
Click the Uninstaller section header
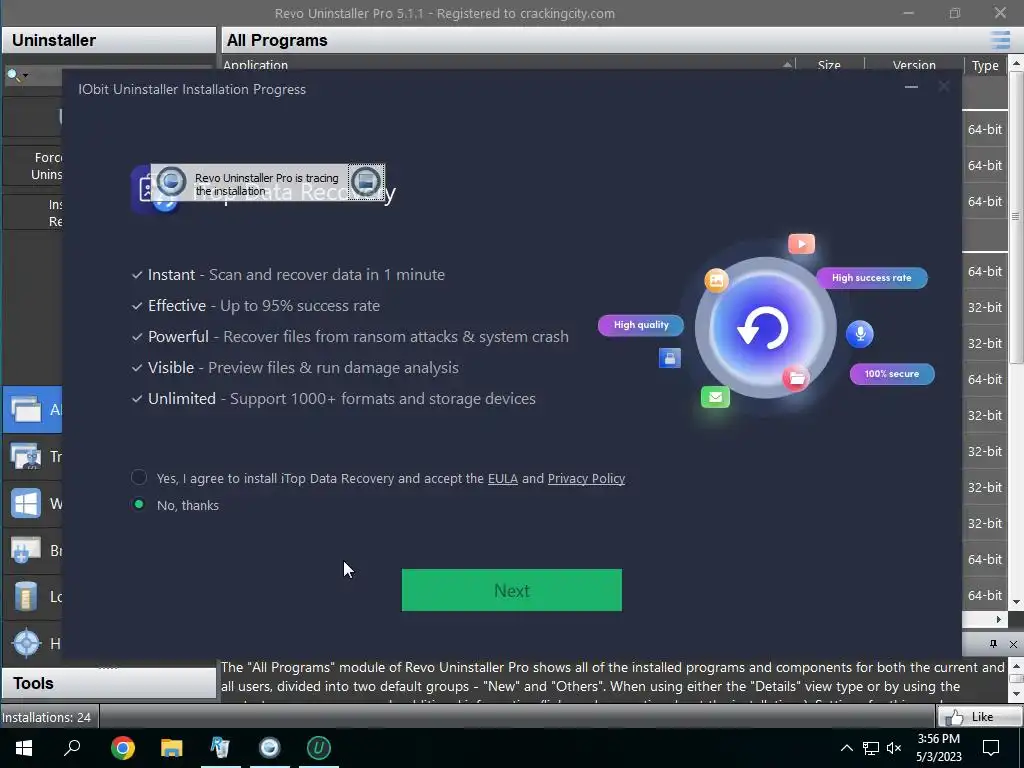coord(108,40)
